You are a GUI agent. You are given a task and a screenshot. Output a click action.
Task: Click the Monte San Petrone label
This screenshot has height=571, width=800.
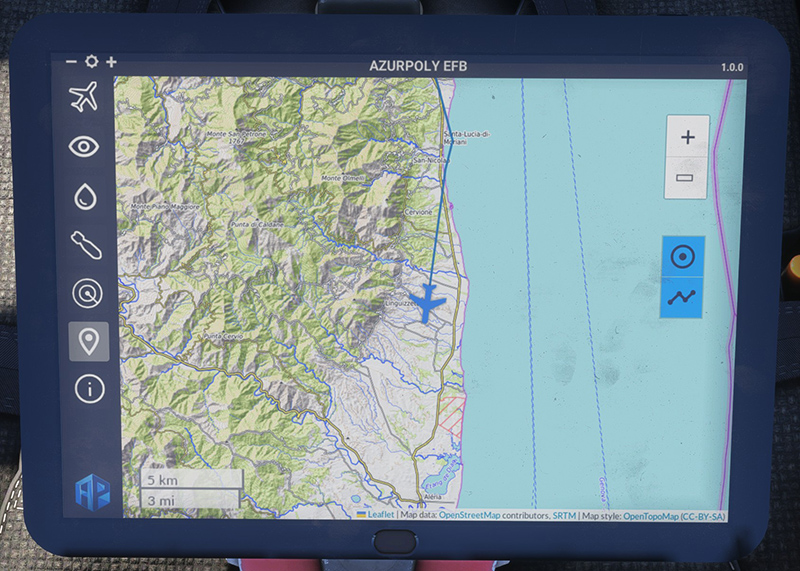coord(236,137)
